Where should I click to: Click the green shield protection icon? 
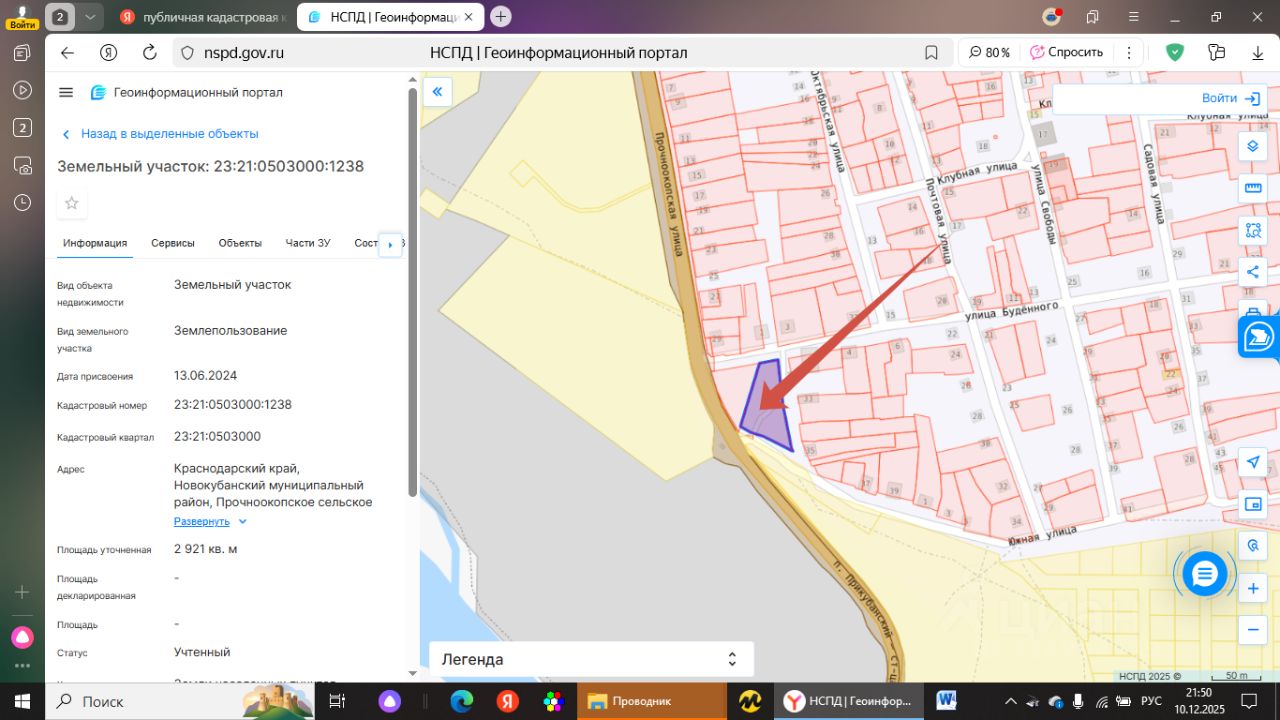pos(1175,52)
